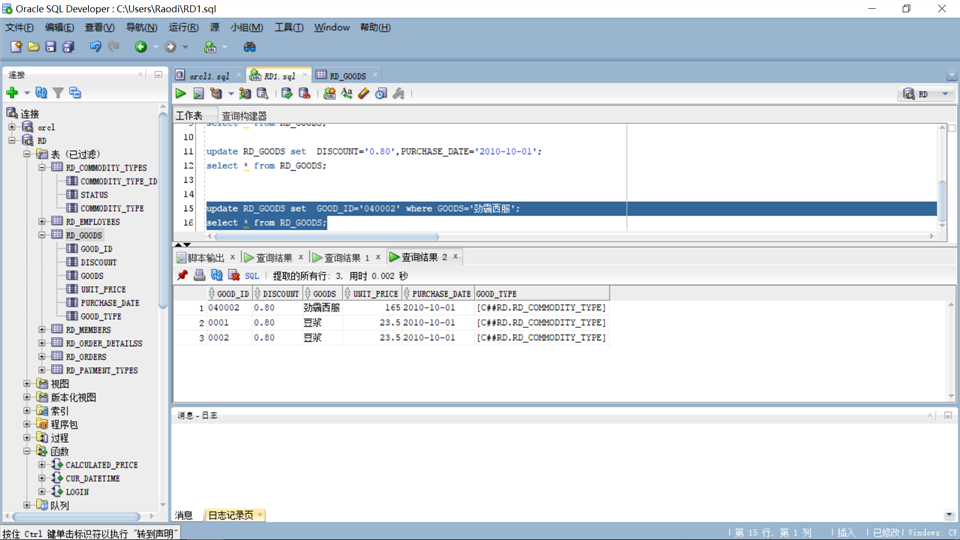Click the Open folder icon
The height and width of the screenshot is (540, 960).
33,47
